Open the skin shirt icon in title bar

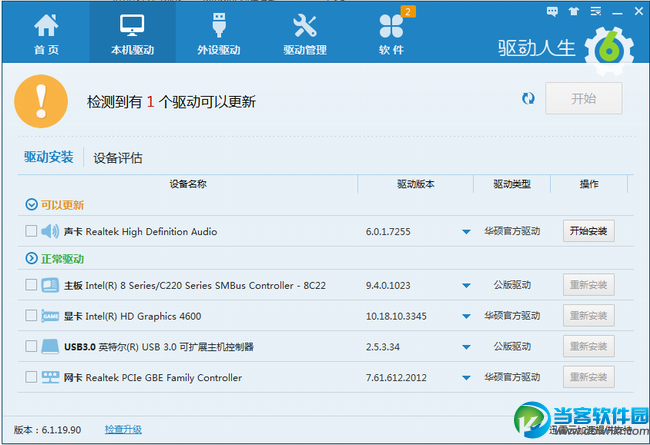click(x=574, y=12)
